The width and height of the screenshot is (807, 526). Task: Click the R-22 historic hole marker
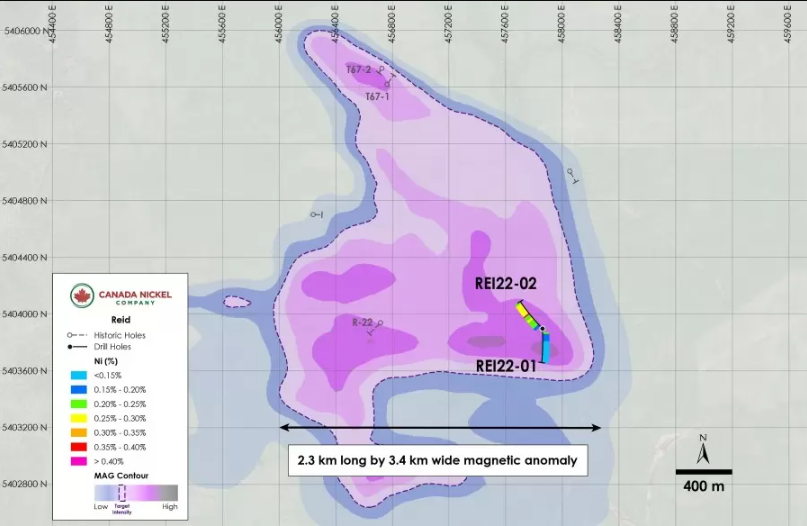click(x=380, y=323)
